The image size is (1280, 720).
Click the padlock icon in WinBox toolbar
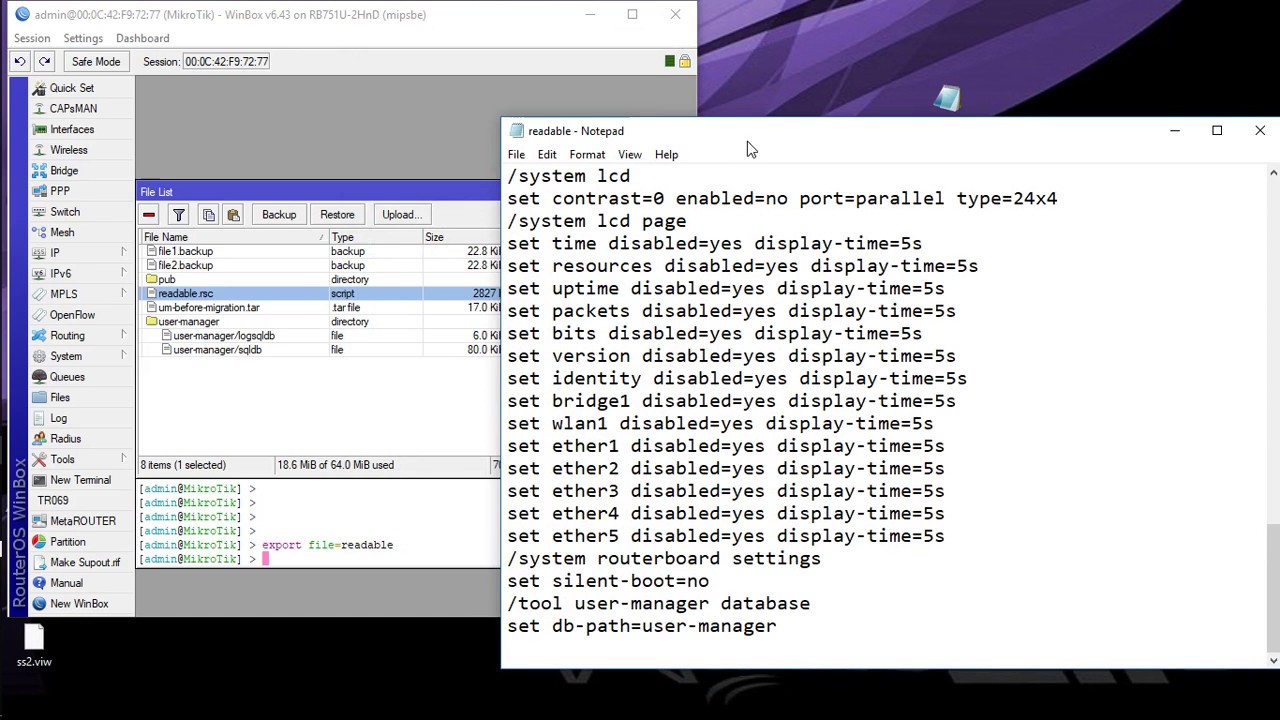click(x=685, y=61)
